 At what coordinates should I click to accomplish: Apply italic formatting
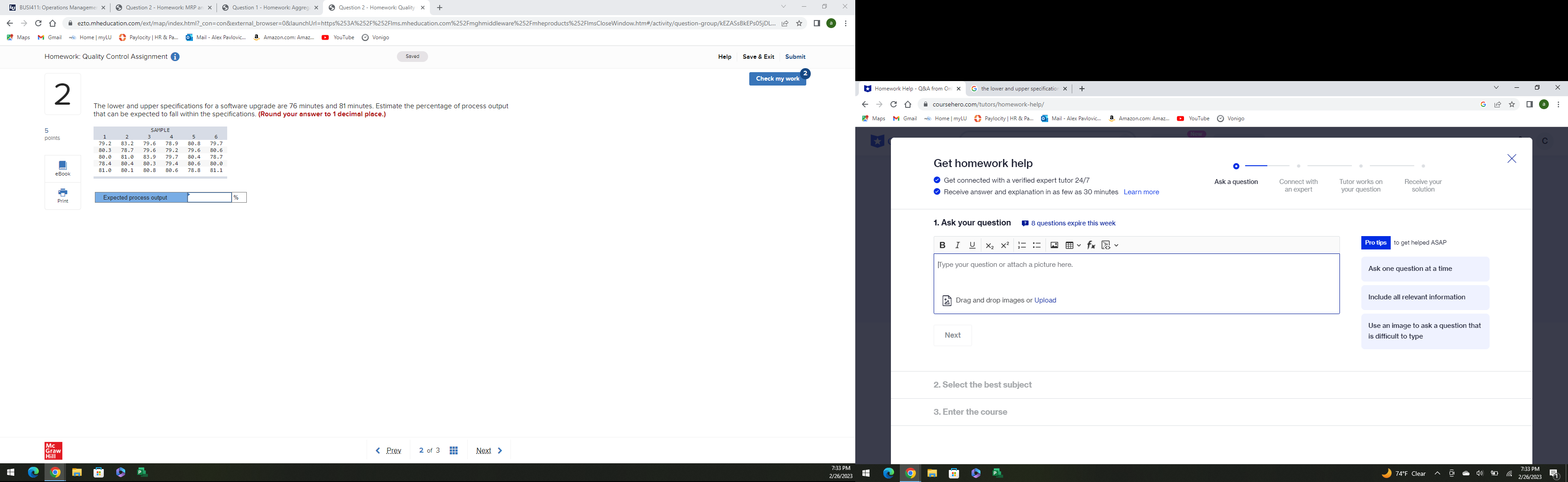pyautogui.click(x=957, y=245)
